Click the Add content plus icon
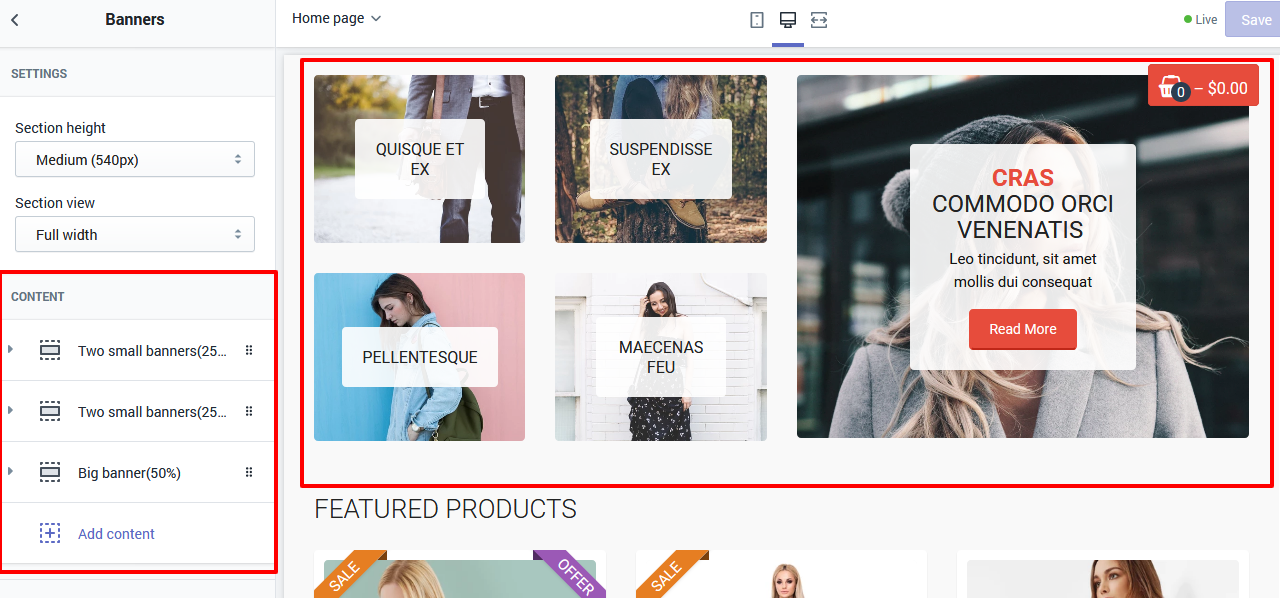1280x598 pixels. point(50,533)
